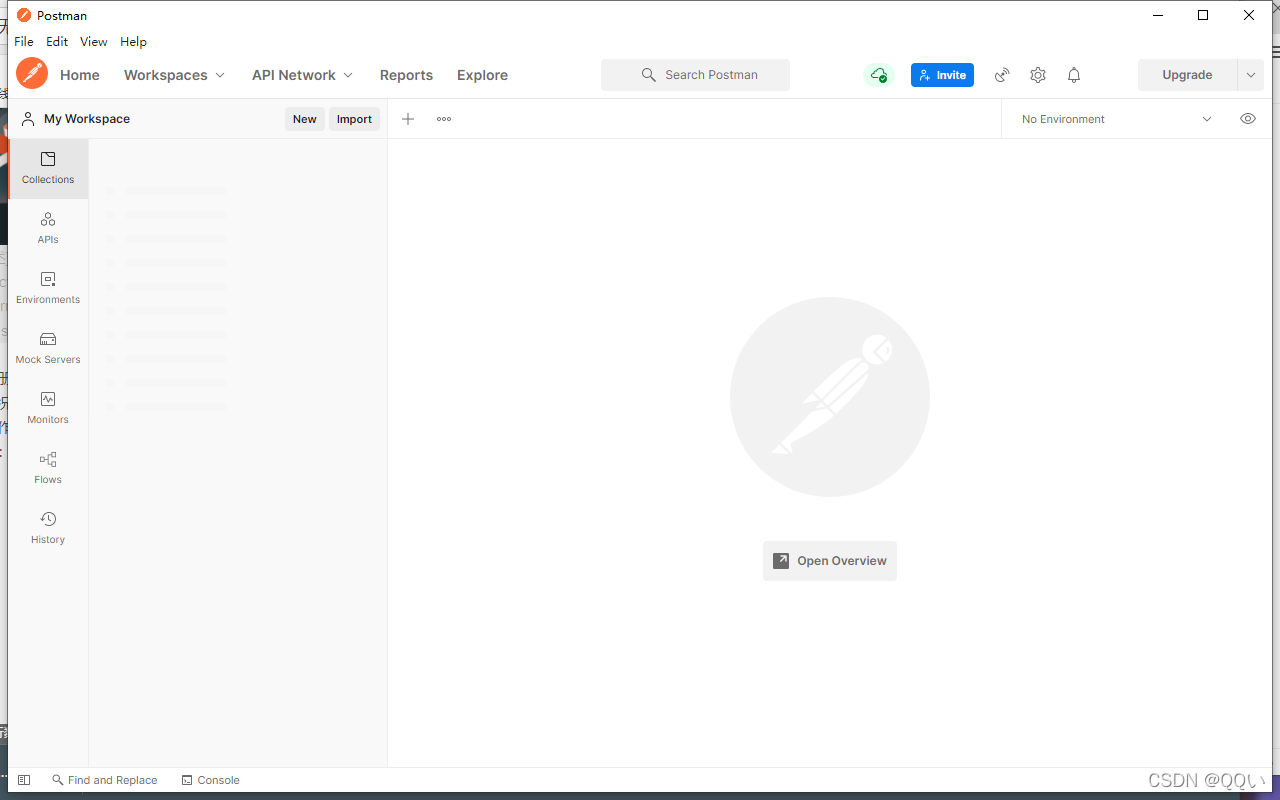Open the Environments sidebar section
The height and width of the screenshot is (800, 1280).
[x=48, y=288]
